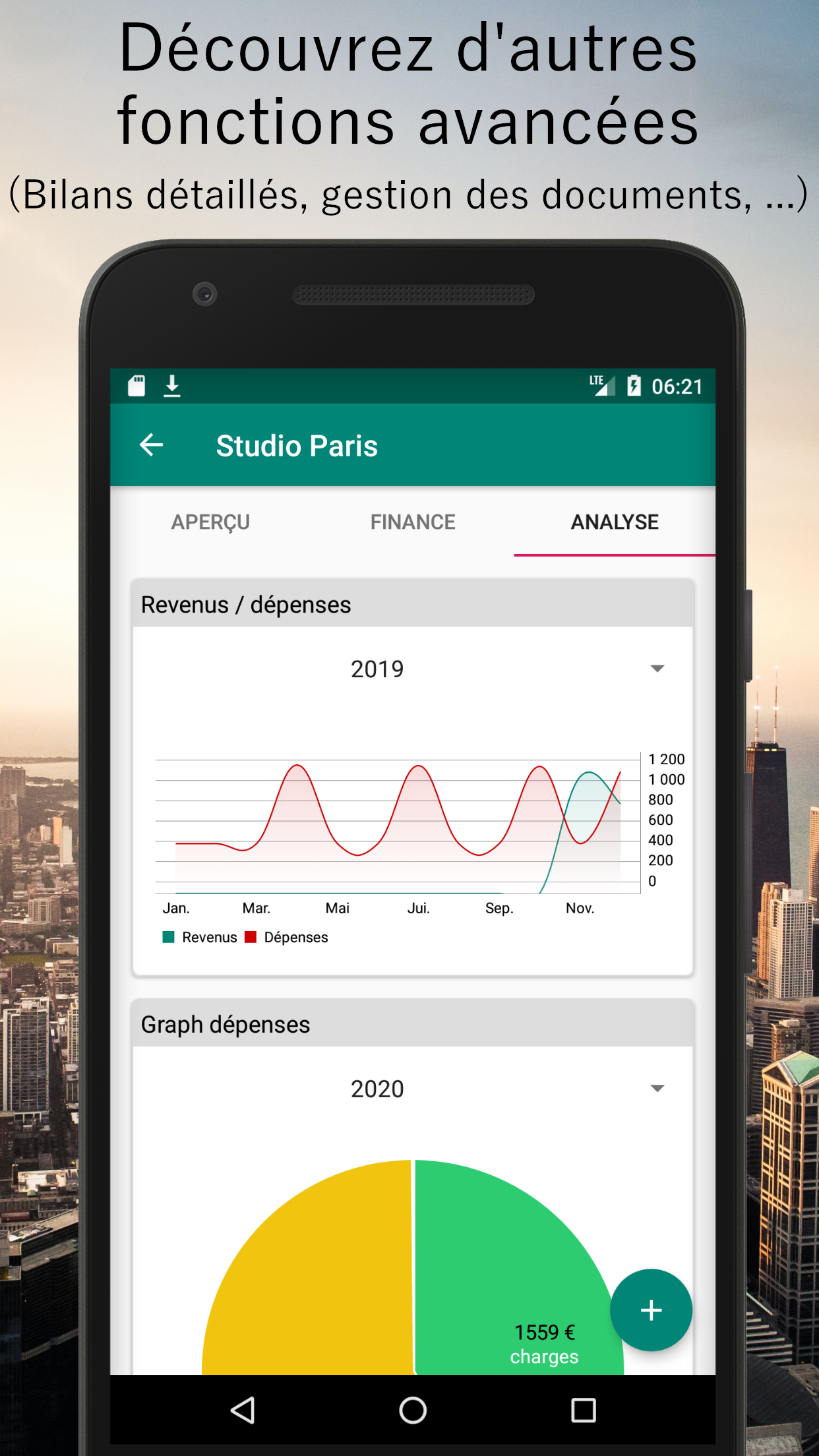Tap the red Dépenses legend swatch
Image resolution: width=819 pixels, height=1456 pixels.
click(x=251, y=937)
